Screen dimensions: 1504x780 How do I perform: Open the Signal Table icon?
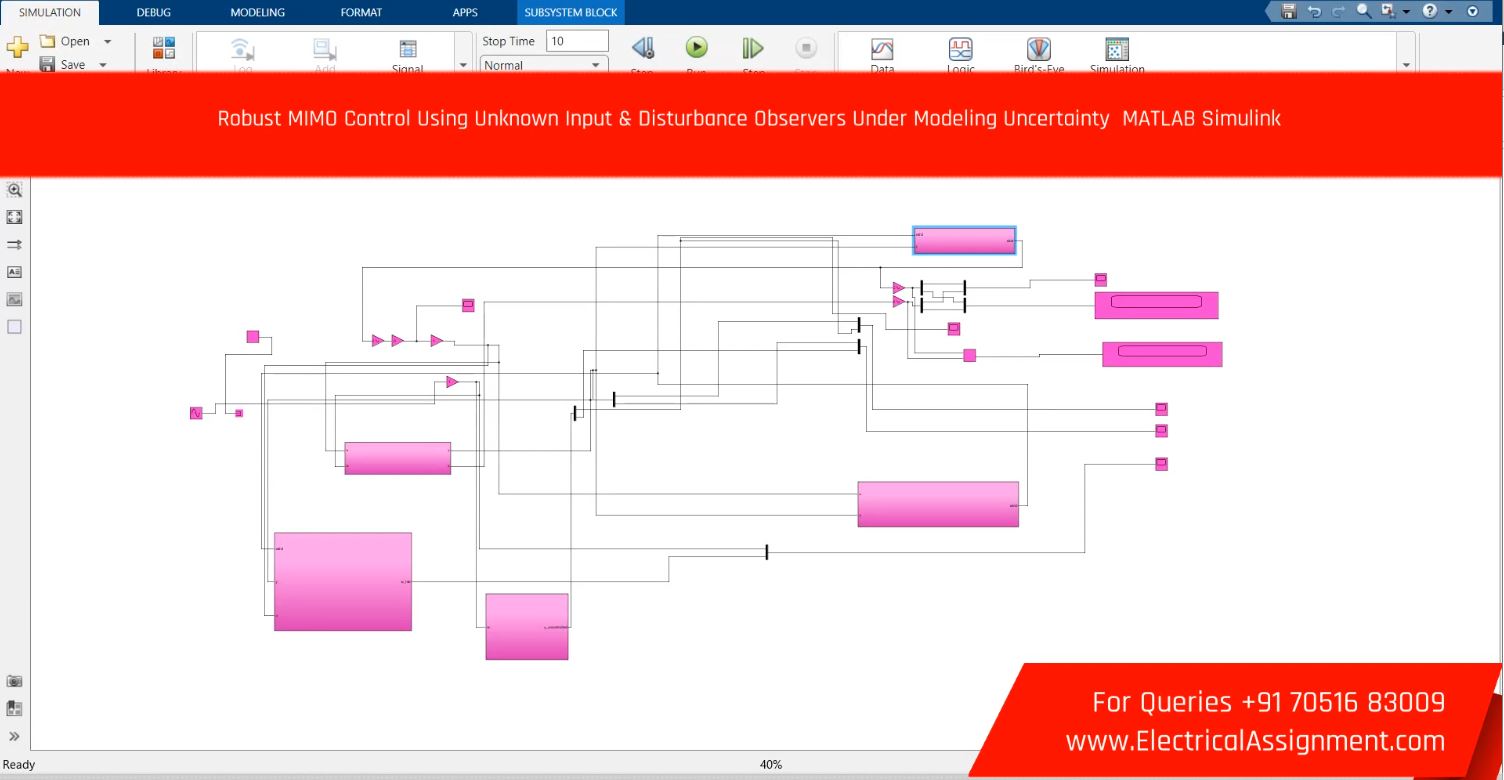[x=408, y=49]
